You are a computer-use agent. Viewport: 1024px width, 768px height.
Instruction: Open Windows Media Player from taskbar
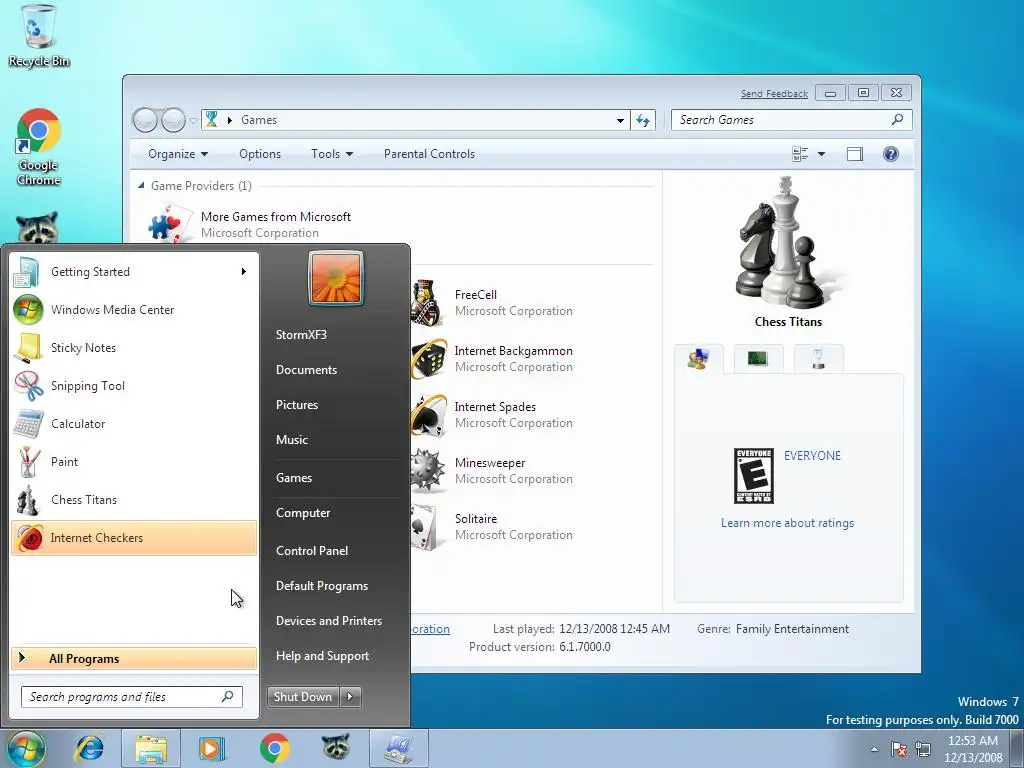click(212, 748)
